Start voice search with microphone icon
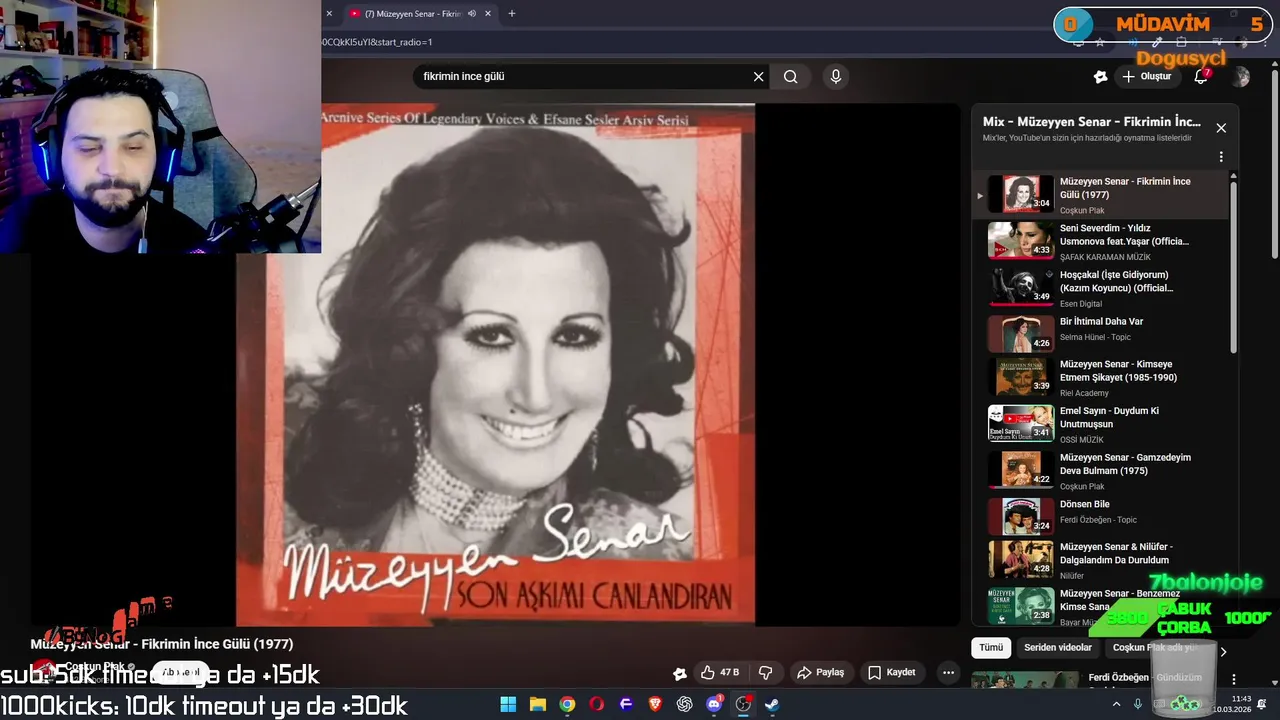 836,77
